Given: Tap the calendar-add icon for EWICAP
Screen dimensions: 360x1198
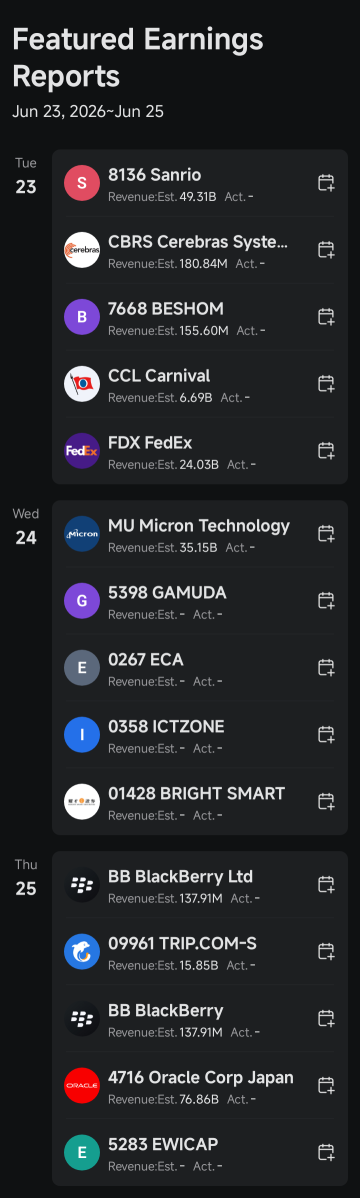Looking at the screenshot, I should (x=326, y=1152).
